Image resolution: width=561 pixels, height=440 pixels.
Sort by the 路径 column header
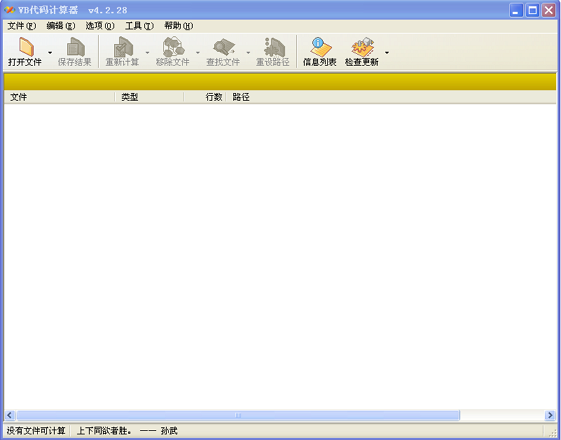click(x=391, y=97)
